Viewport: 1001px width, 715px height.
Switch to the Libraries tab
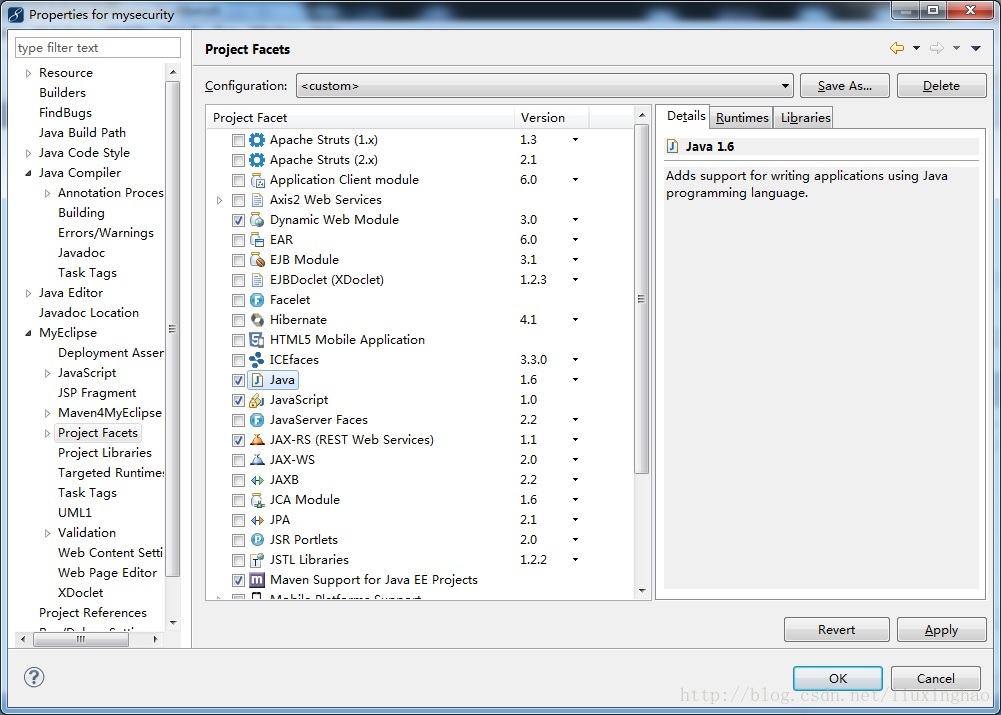click(805, 117)
